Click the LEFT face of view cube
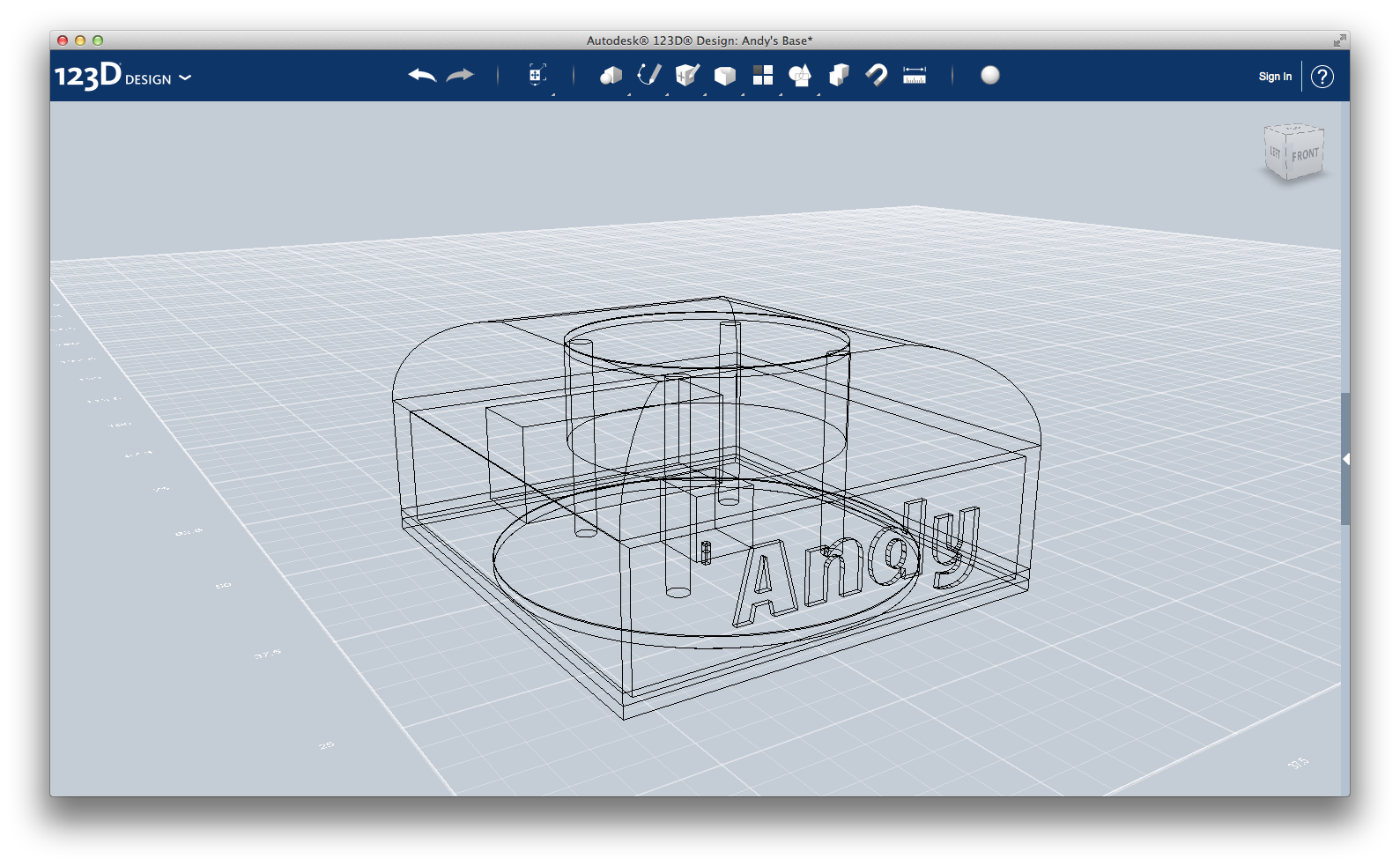 (x=1275, y=153)
